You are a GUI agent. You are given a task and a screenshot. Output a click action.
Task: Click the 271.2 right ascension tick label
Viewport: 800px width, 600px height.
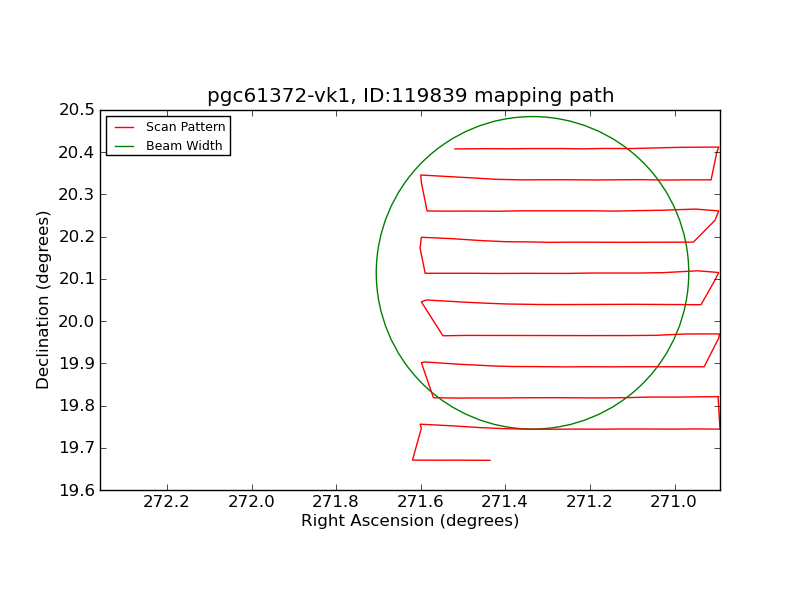(x=589, y=502)
